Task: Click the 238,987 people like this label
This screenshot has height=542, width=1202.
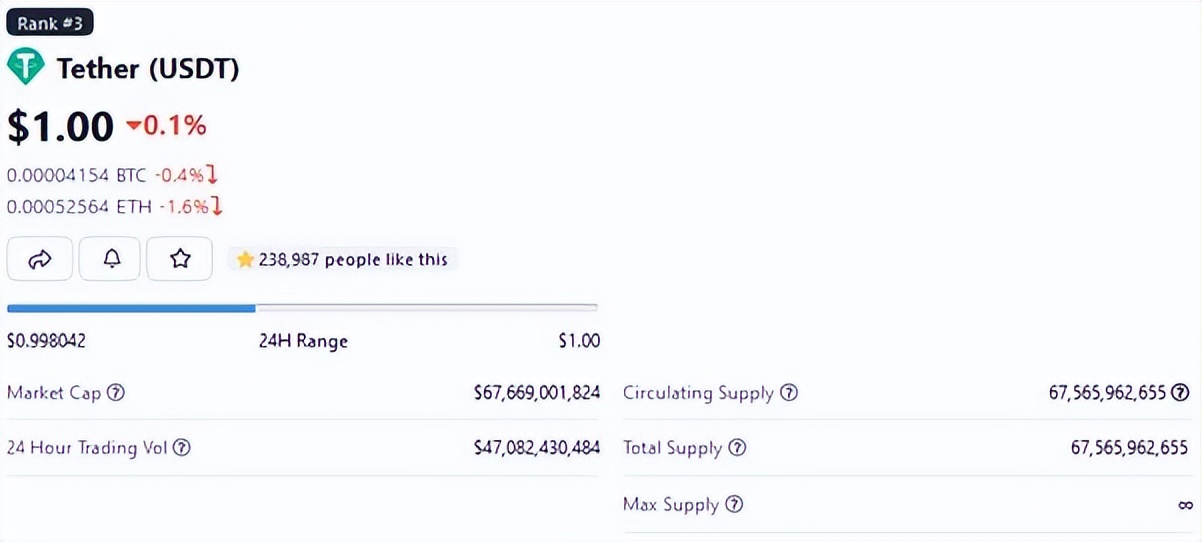Action: point(353,260)
